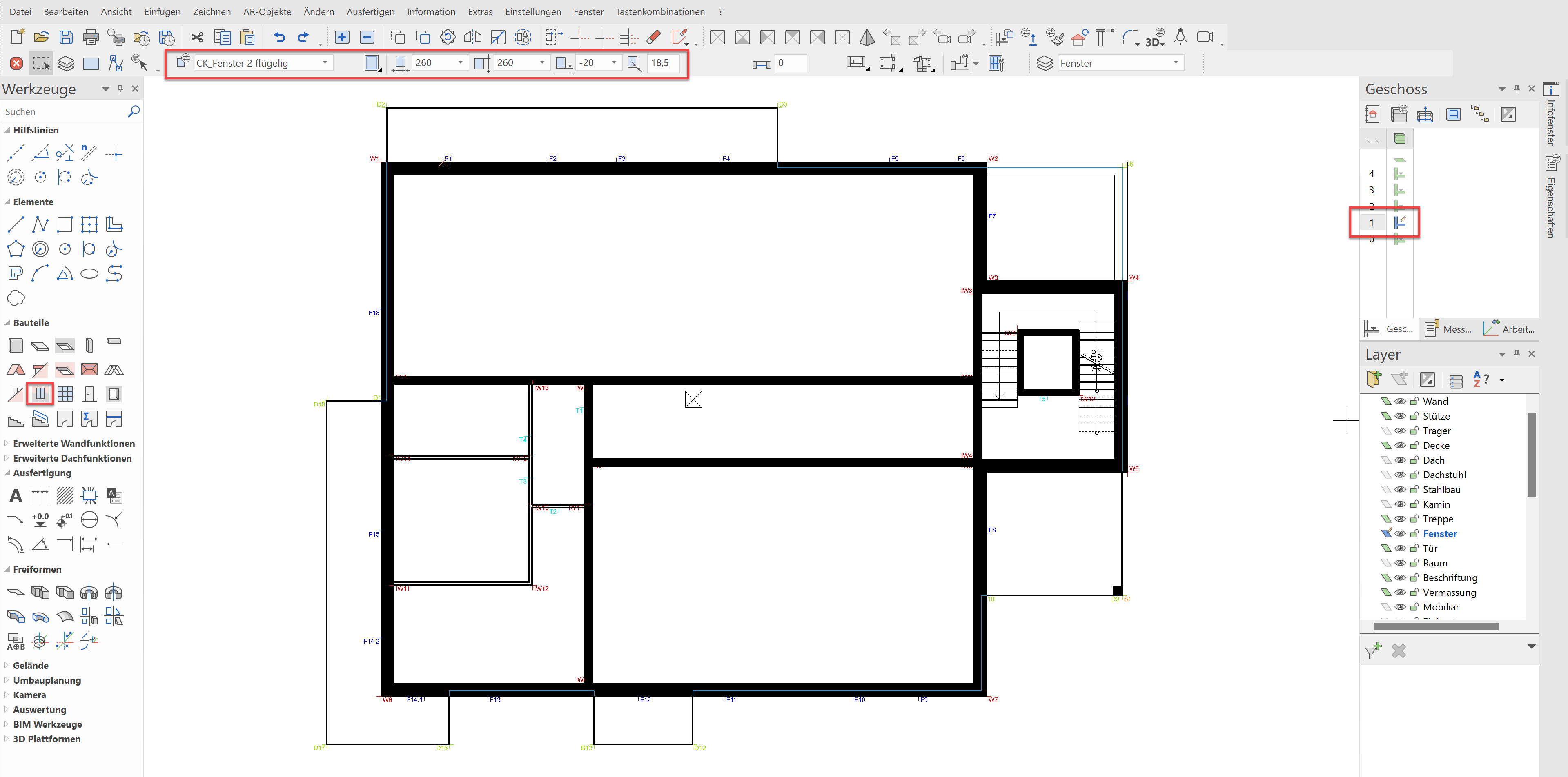Toggle visibility of the Treppe layer

pyautogui.click(x=1400, y=519)
